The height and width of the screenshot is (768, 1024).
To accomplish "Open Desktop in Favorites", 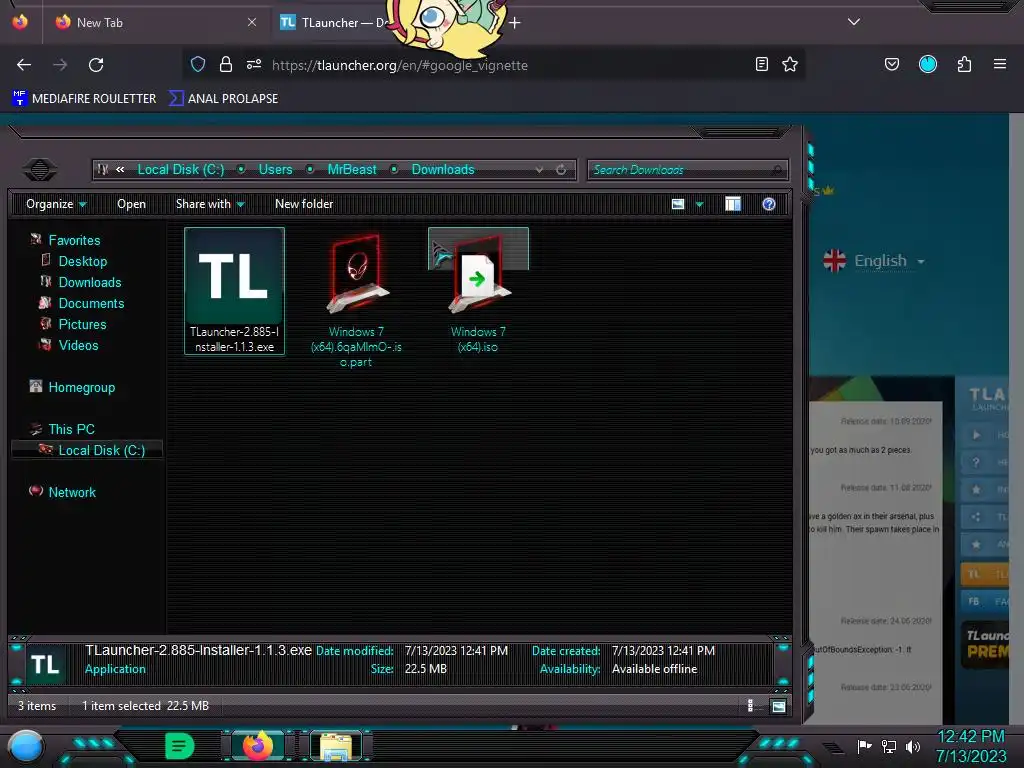I will tap(82, 261).
